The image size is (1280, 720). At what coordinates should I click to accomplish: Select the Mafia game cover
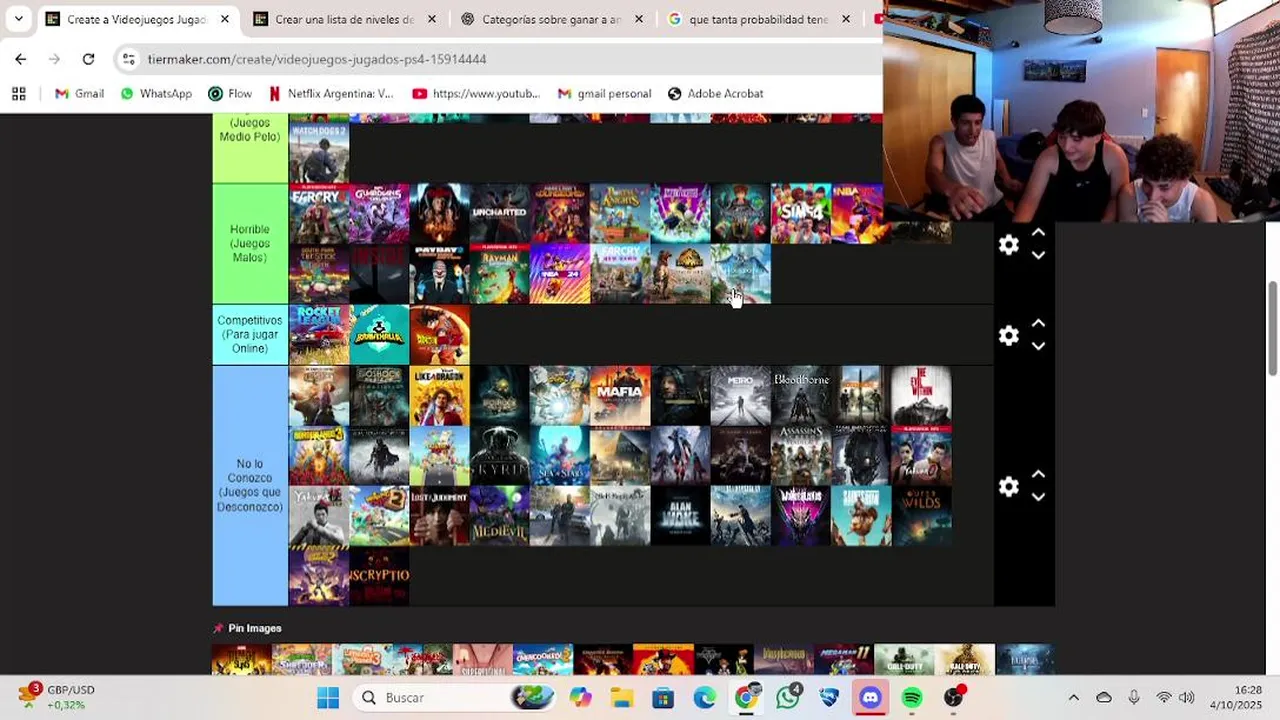(x=620, y=396)
